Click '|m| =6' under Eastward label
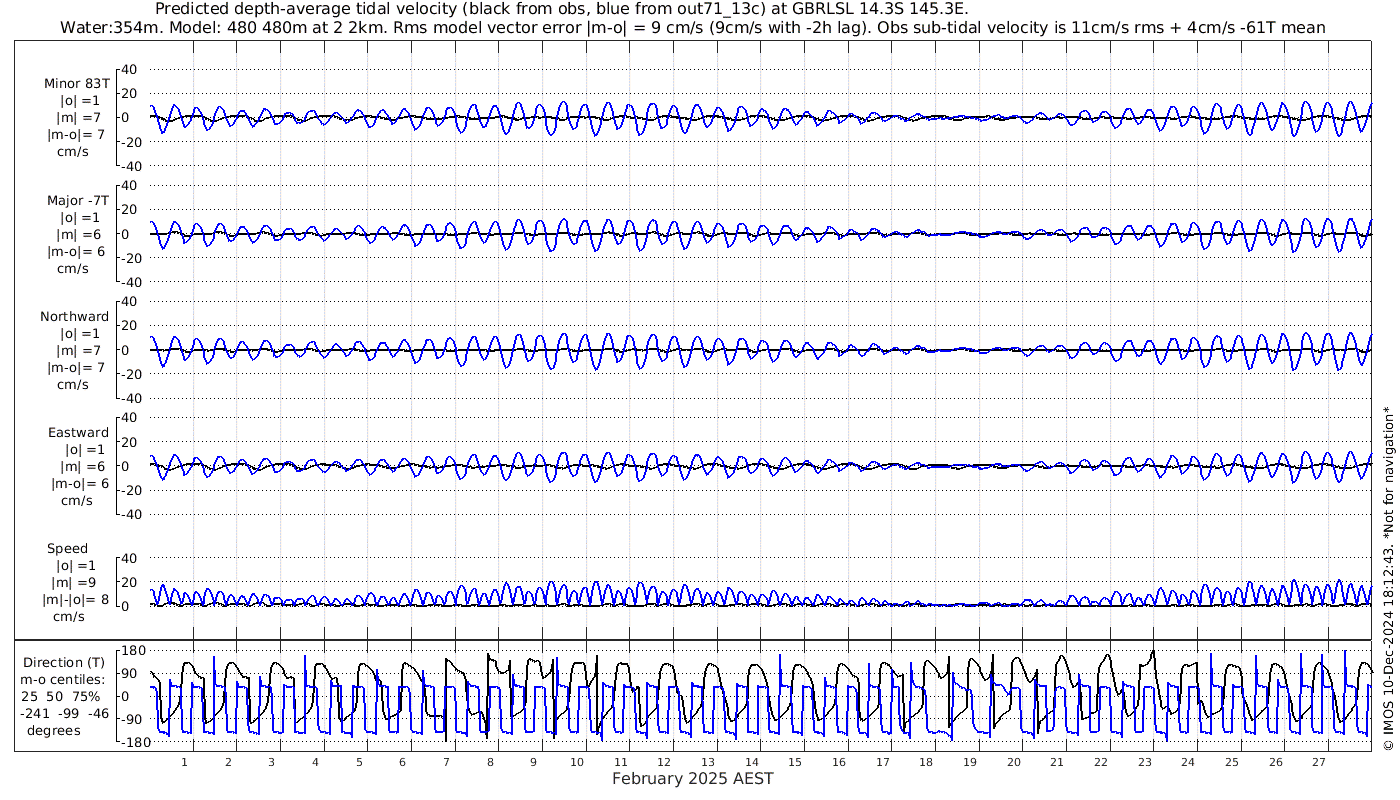The height and width of the screenshot is (800, 1400). [x=80, y=466]
